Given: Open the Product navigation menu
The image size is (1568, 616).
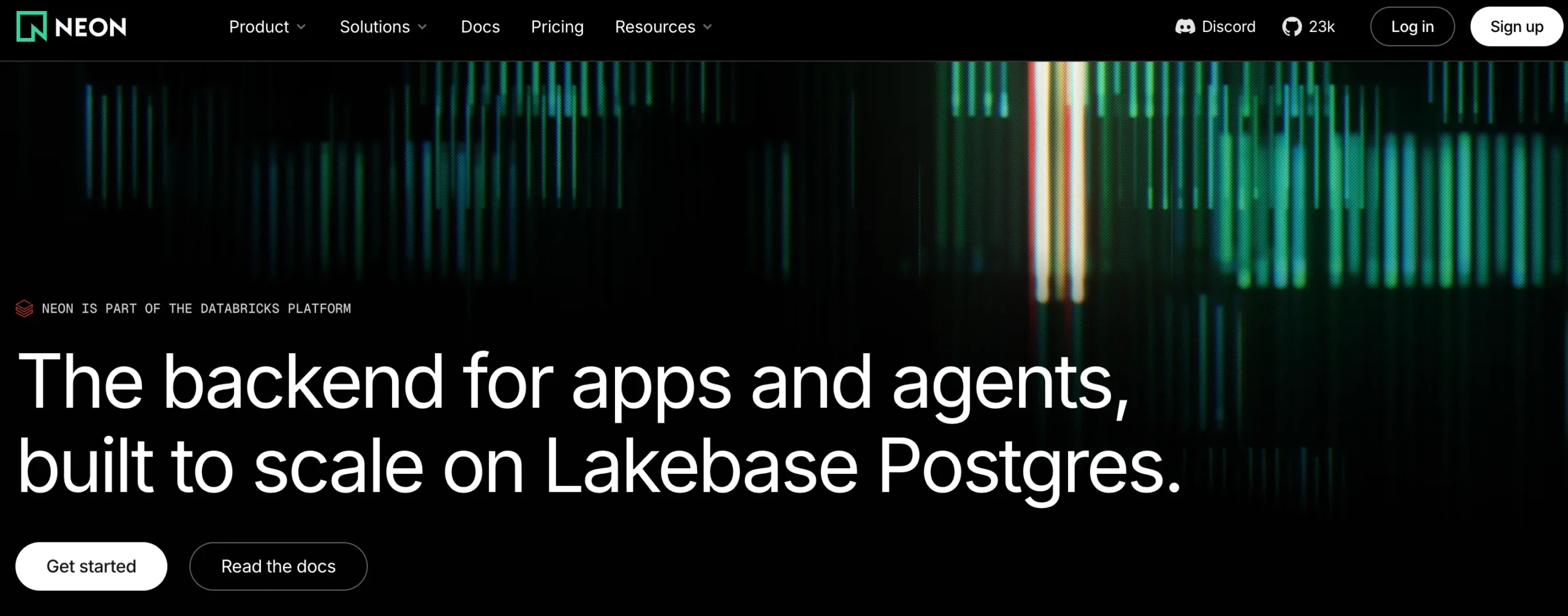Looking at the screenshot, I should pyautogui.click(x=268, y=27).
